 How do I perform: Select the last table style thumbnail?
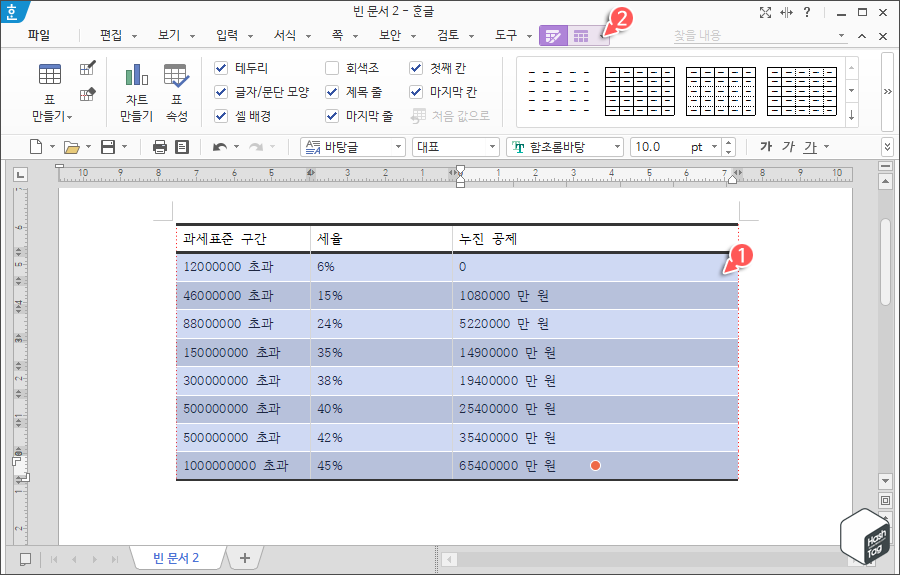801,92
